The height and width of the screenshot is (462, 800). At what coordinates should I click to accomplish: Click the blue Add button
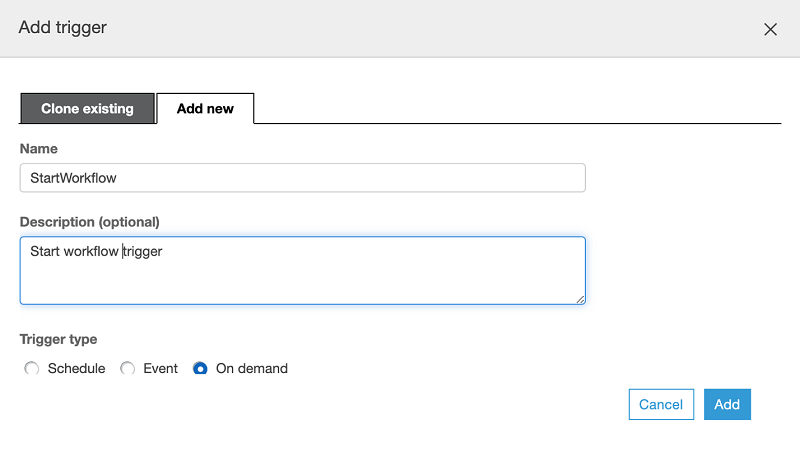pos(727,404)
